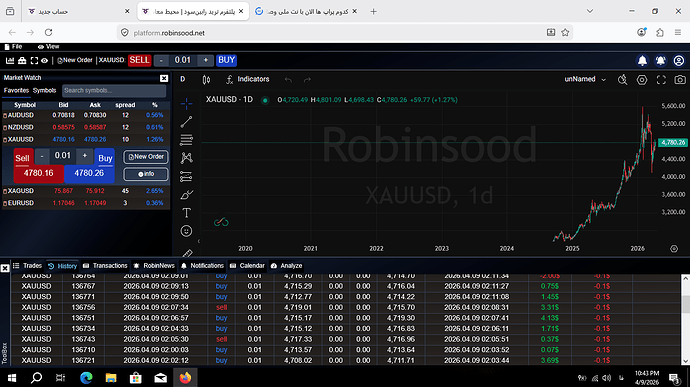Select the EURUSD row in Market Watch

(86, 203)
